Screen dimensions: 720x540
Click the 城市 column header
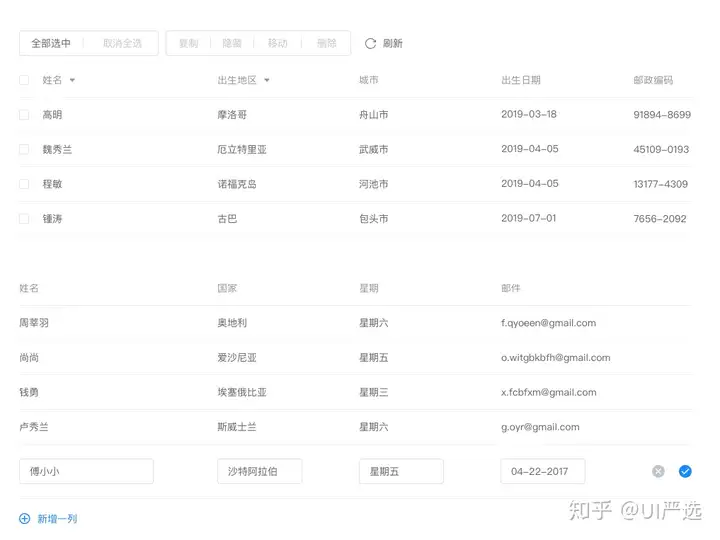[x=369, y=80]
